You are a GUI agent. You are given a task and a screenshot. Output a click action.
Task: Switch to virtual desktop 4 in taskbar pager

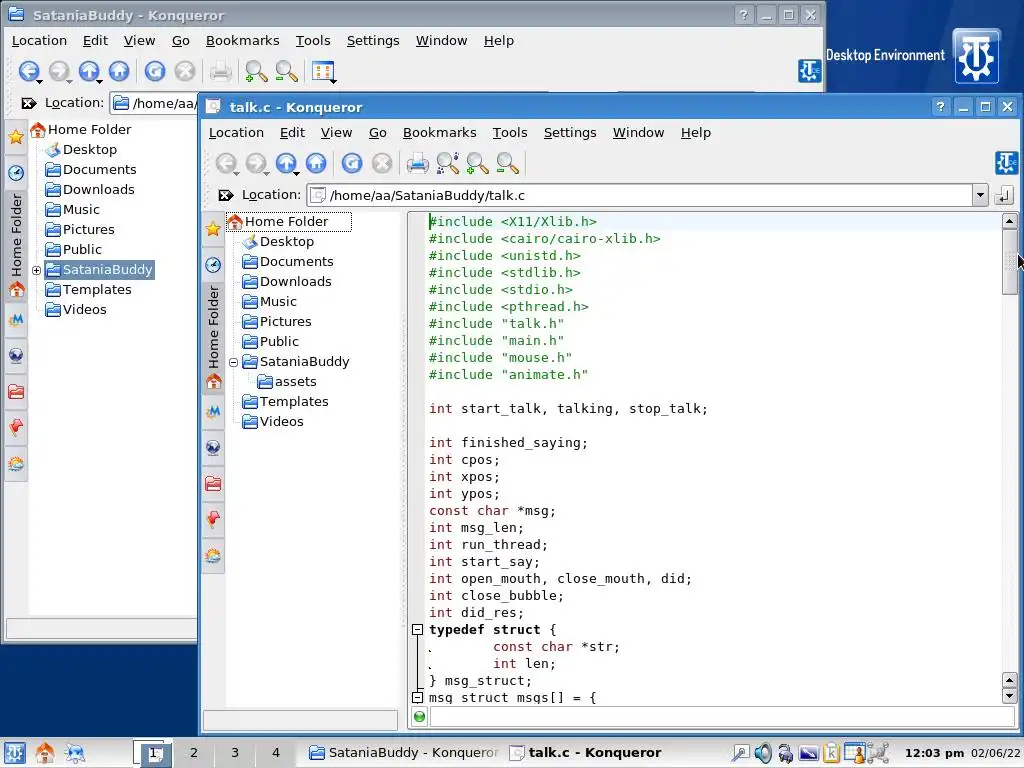coord(276,753)
